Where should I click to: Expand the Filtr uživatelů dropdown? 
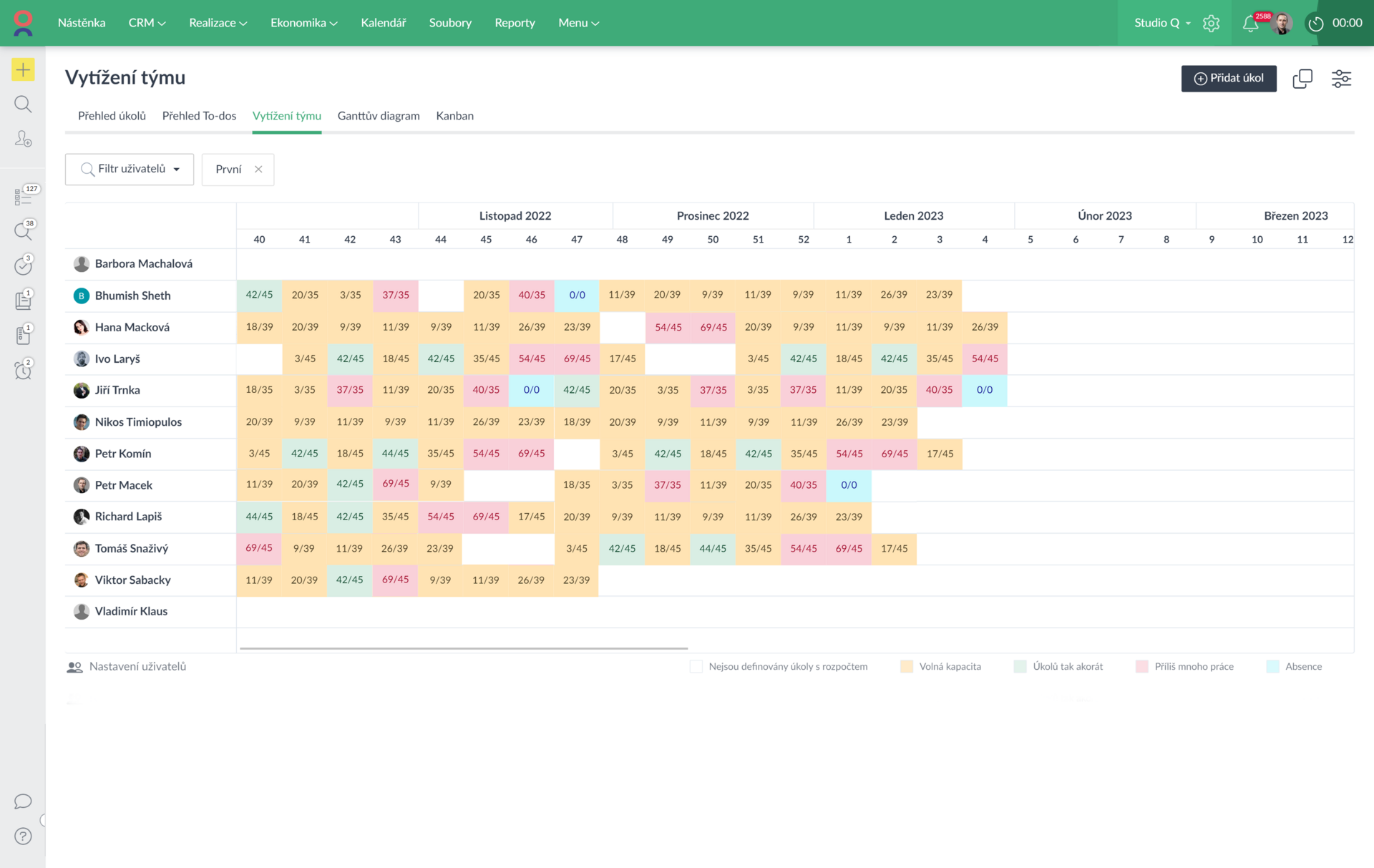130,170
